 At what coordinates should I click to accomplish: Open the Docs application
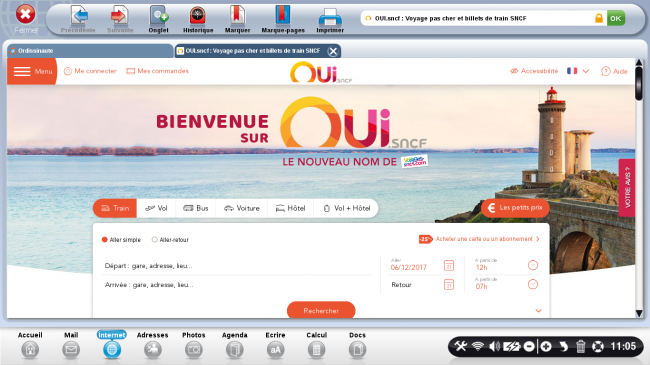click(x=357, y=345)
